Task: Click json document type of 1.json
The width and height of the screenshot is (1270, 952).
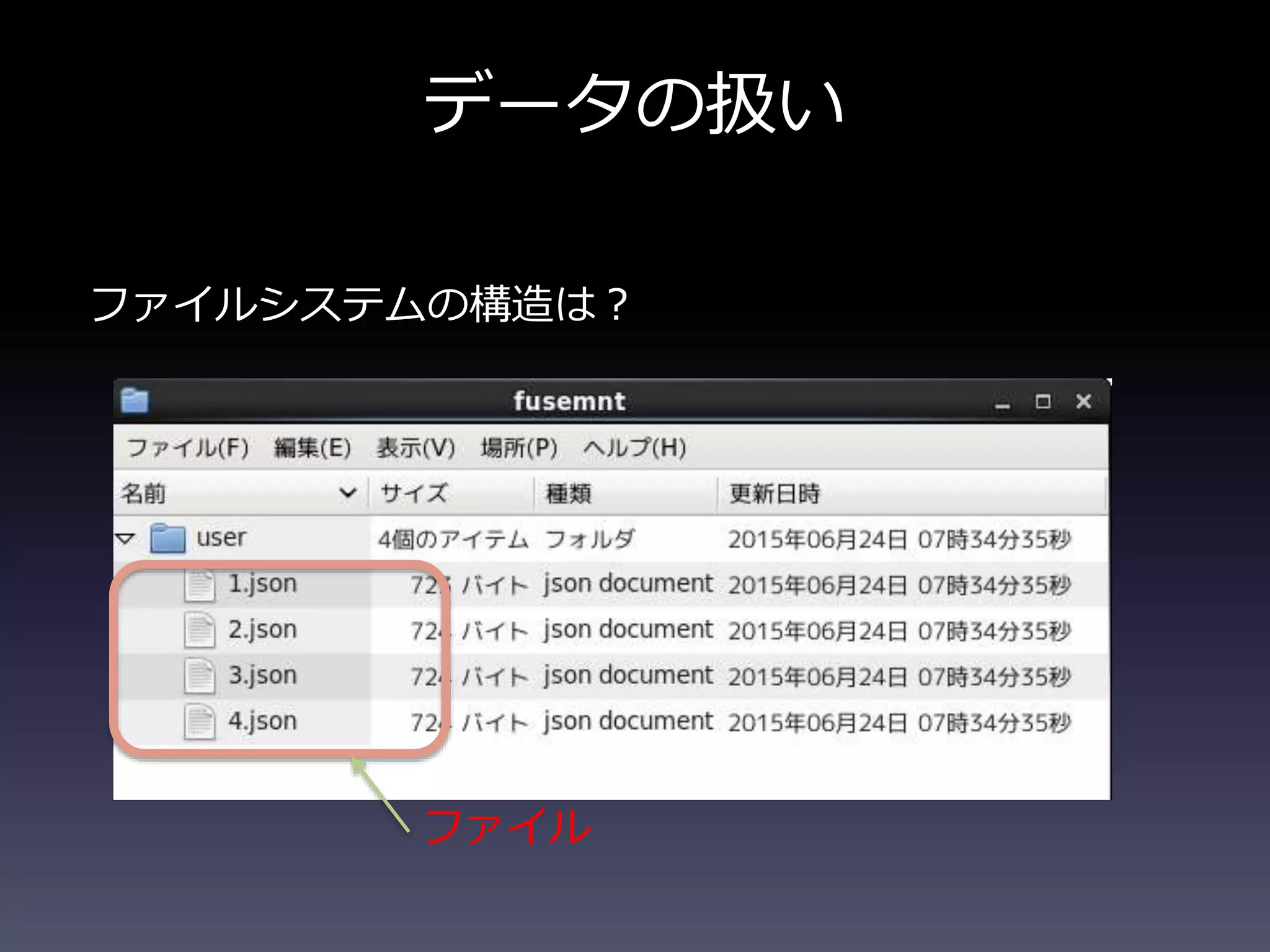Action: tap(628, 584)
